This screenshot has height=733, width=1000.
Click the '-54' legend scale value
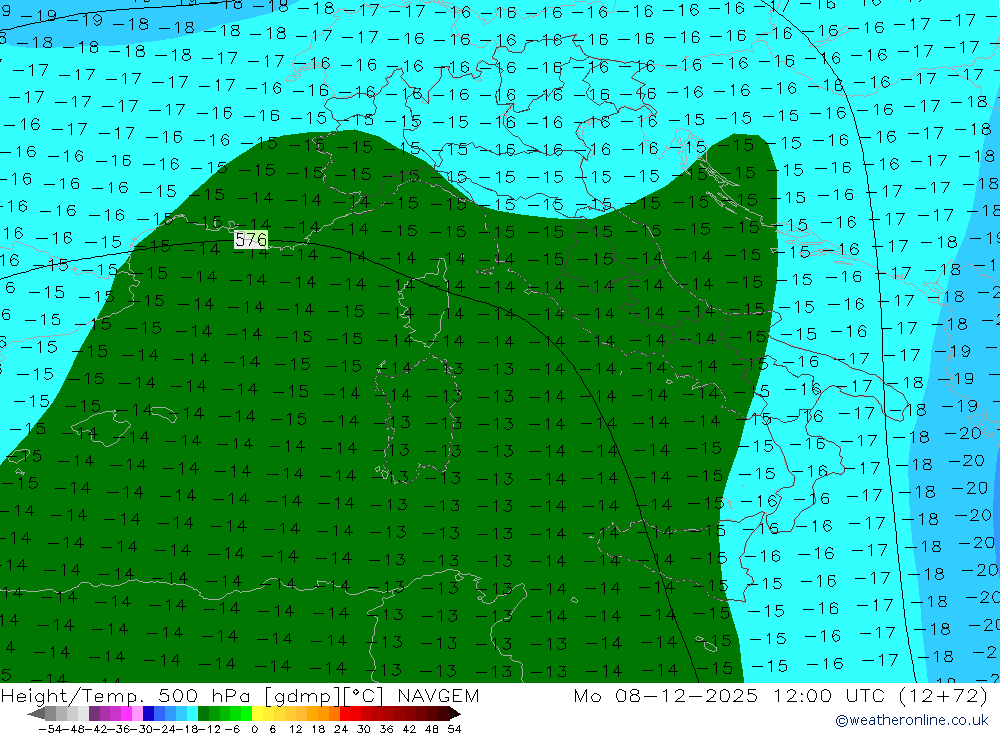pos(50,729)
